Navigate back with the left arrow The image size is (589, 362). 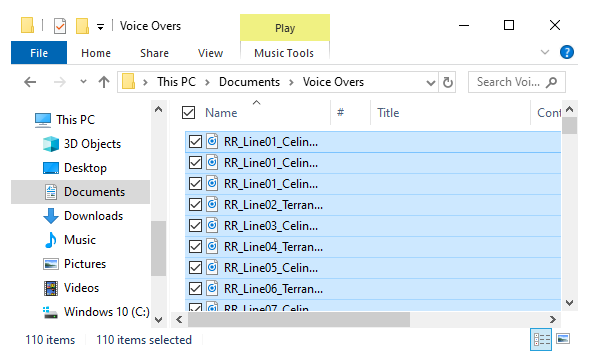30,82
